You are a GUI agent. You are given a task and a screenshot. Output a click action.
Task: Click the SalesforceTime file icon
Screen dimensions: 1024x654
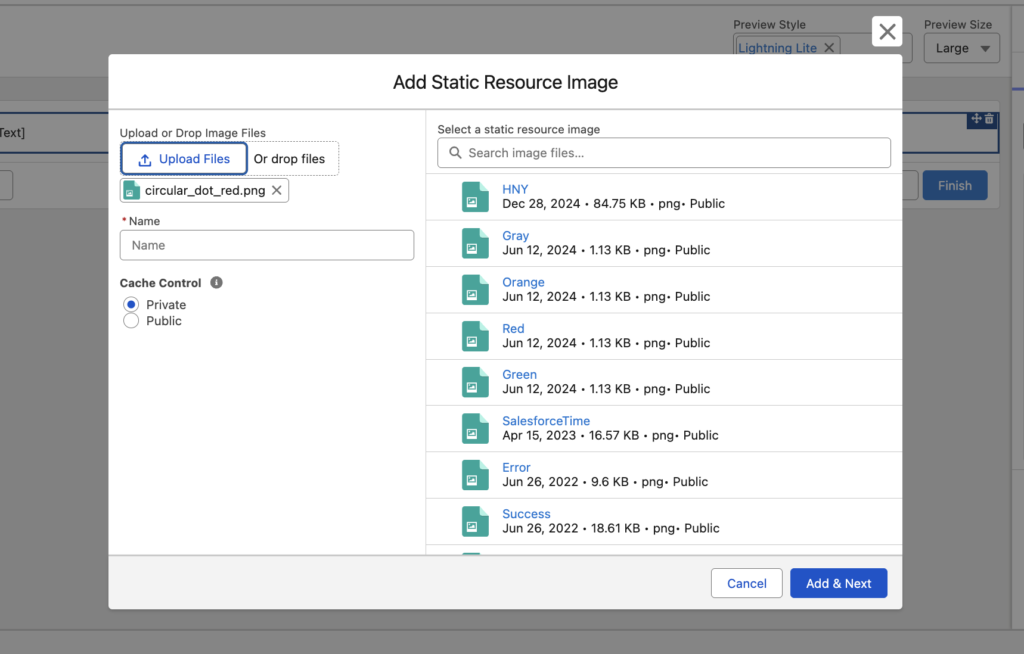(475, 429)
